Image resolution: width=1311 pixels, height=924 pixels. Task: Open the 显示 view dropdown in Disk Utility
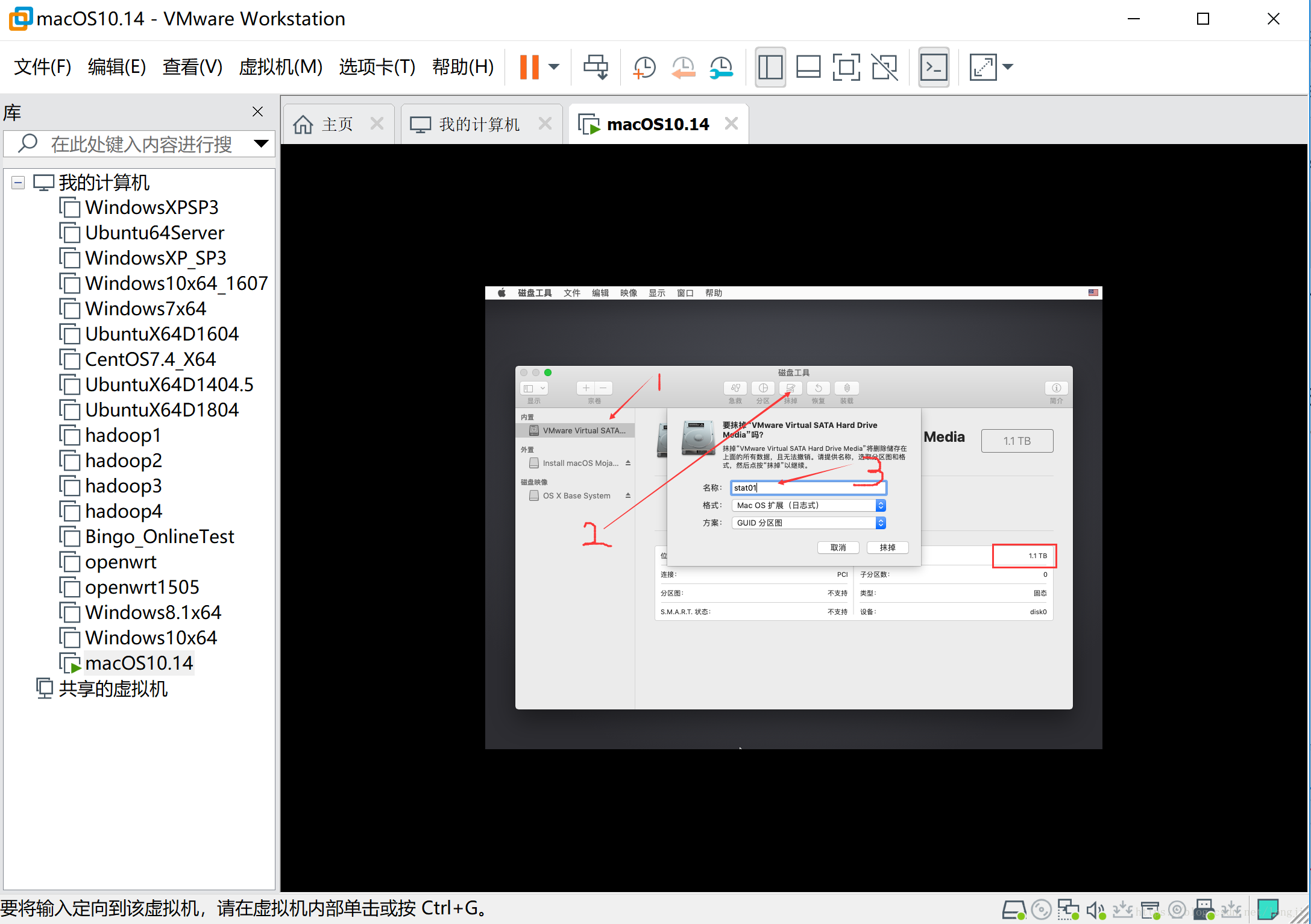click(x=534, y=388)
